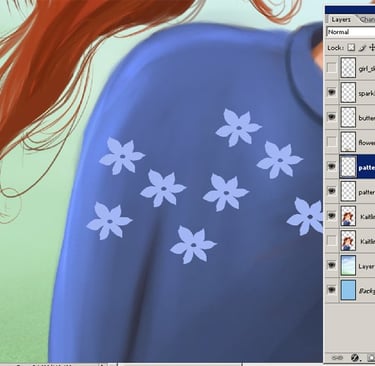Click the solid blue Background thumbnail

(x=348, y=290)
